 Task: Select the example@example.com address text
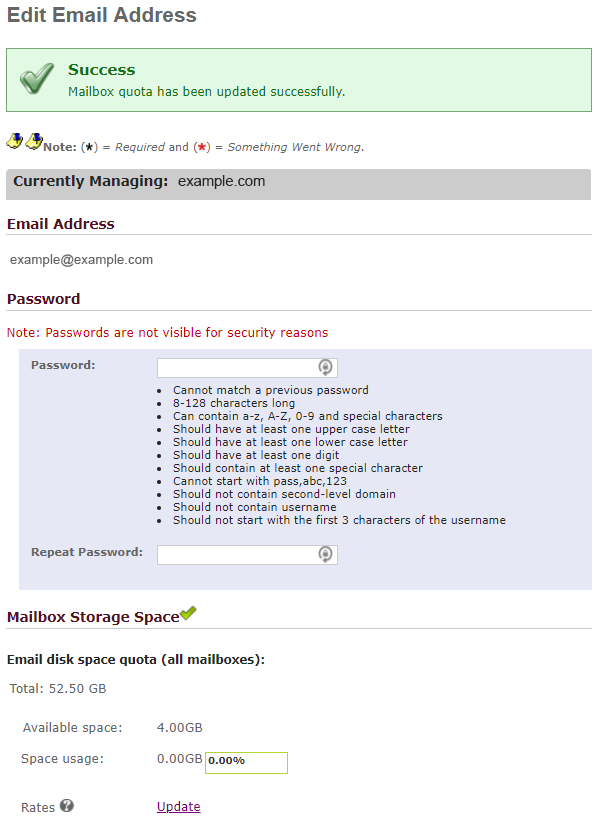point(81,259)
